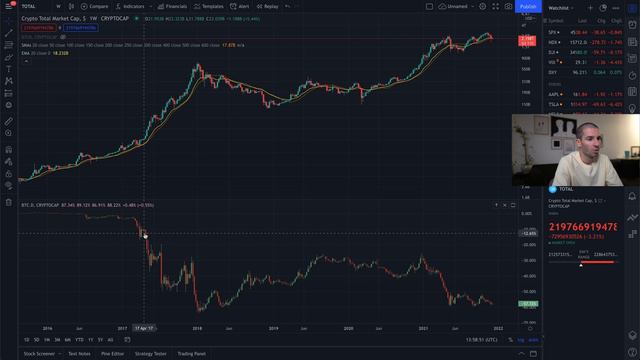Toggle magnet mode
This screenshot has width=640, height=360.
9,149
